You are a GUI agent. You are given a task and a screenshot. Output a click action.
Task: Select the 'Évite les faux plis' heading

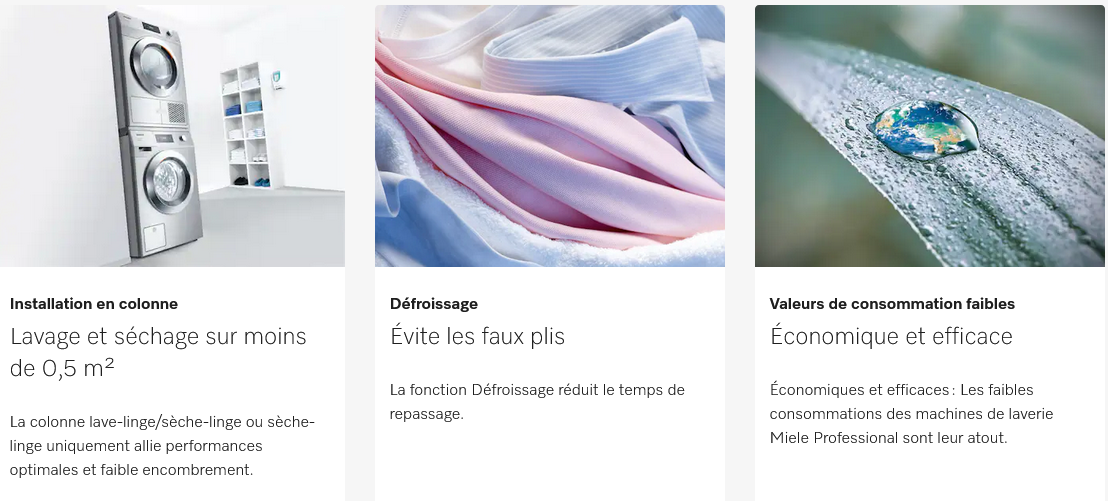[x=478, y=336]
